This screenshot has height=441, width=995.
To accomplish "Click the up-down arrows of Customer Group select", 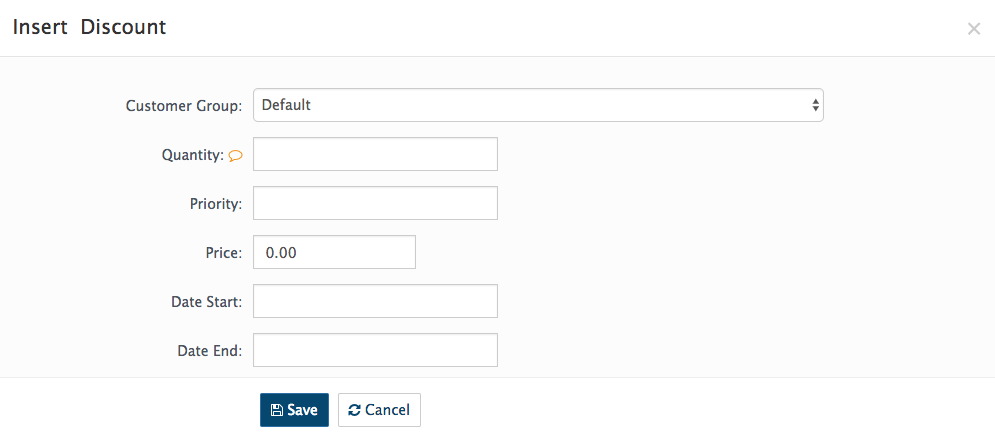I will coord(815,105).
